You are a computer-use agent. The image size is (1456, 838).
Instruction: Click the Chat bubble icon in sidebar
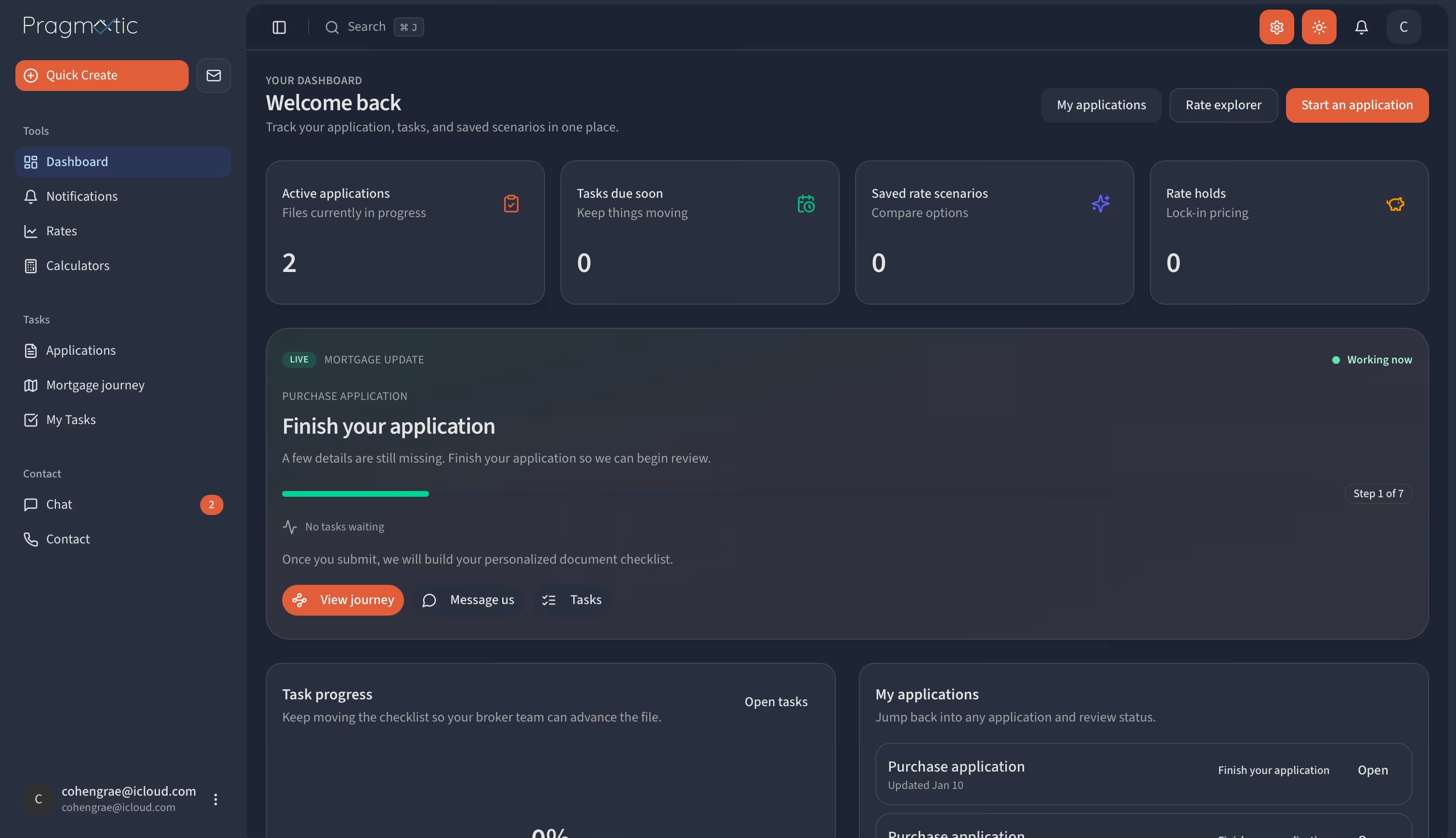[31, 504]
